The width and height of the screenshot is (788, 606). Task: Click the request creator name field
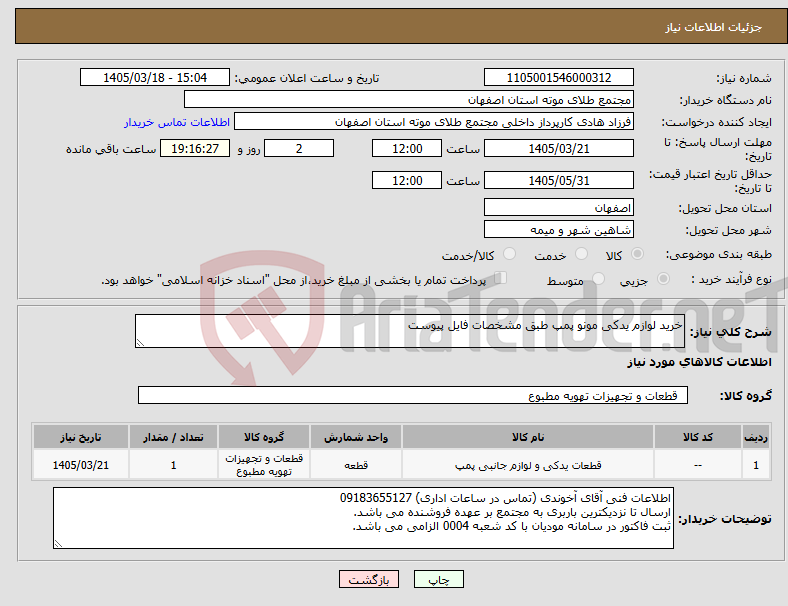point(434,122)
